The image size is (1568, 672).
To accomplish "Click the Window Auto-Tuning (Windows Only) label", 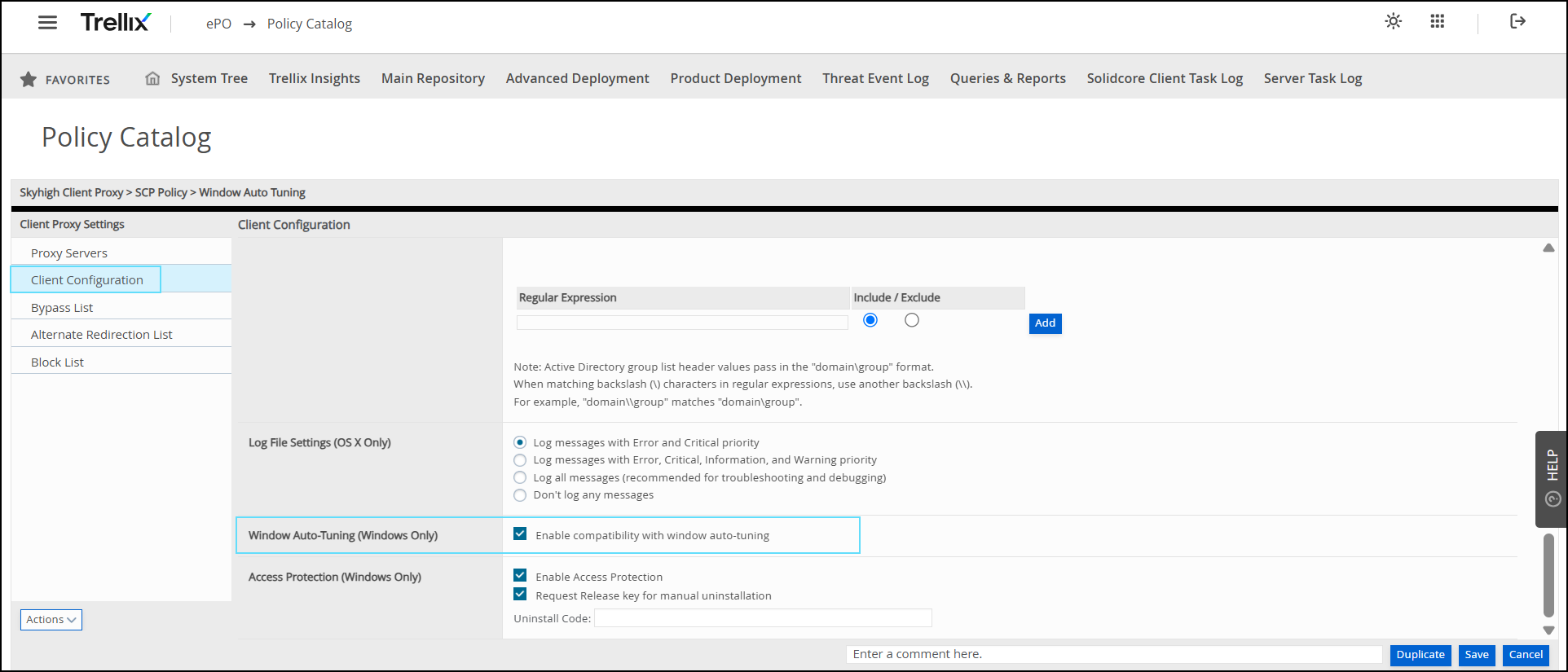I will (x=343, y=535).
